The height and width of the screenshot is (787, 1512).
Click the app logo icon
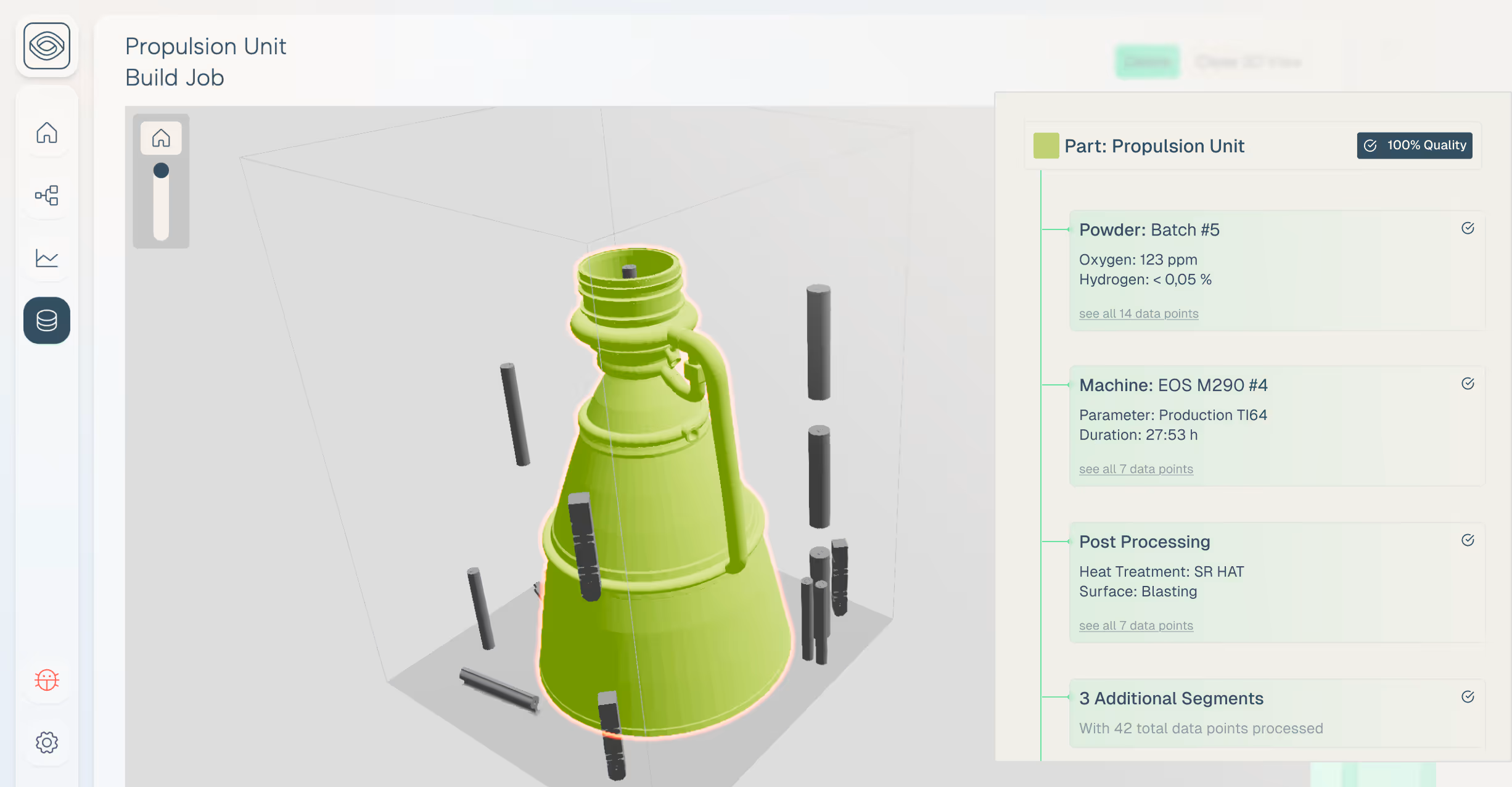coord(47,46)
